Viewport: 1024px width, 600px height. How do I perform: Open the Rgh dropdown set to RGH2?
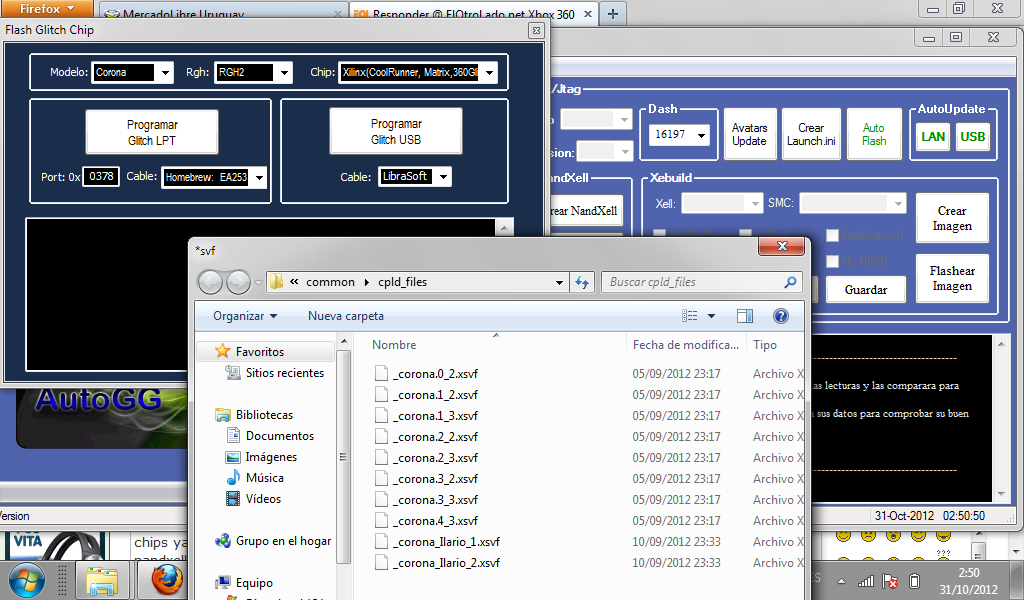pyautogui.click(x=284, y=73)
